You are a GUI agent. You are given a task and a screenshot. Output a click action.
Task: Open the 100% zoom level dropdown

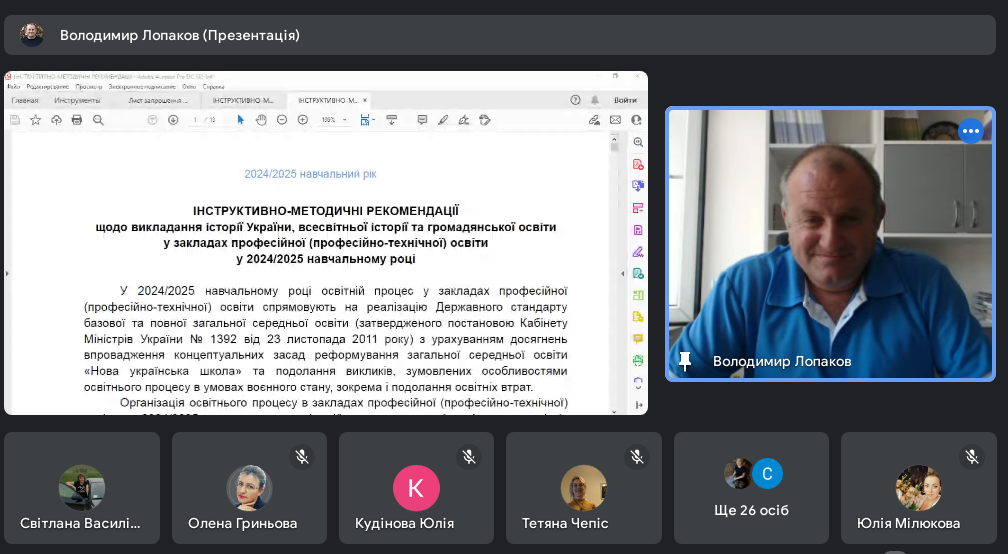pyautogui.click(x=334, y=120)
